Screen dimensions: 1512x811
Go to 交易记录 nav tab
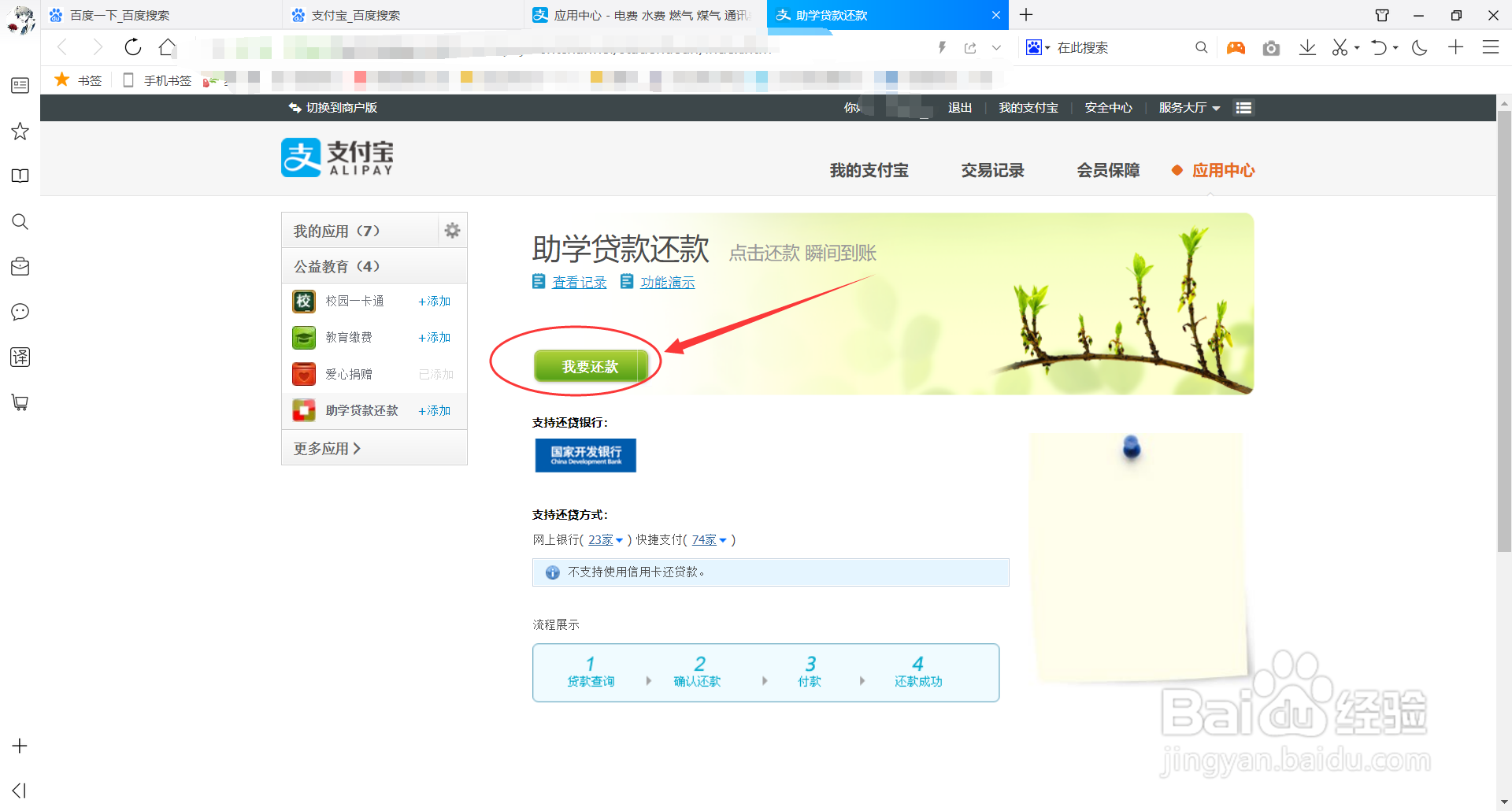point(992,170)
